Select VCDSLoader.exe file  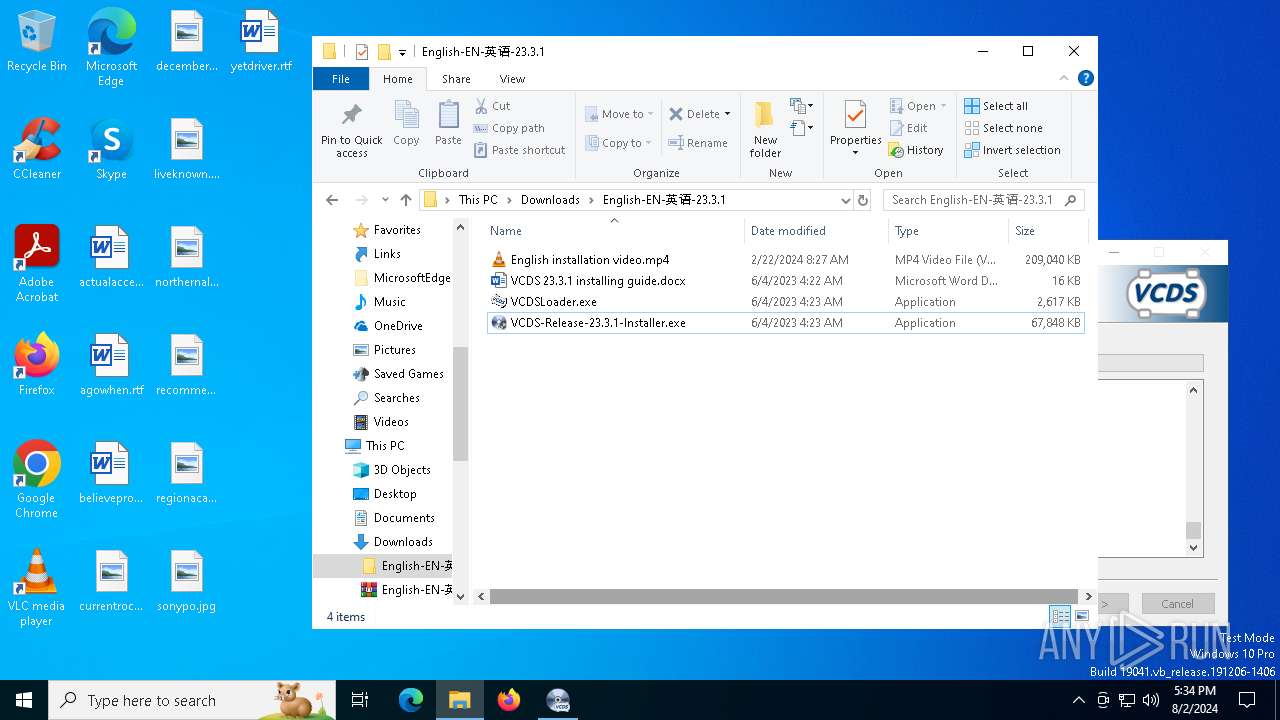click(x=785, y=302)
